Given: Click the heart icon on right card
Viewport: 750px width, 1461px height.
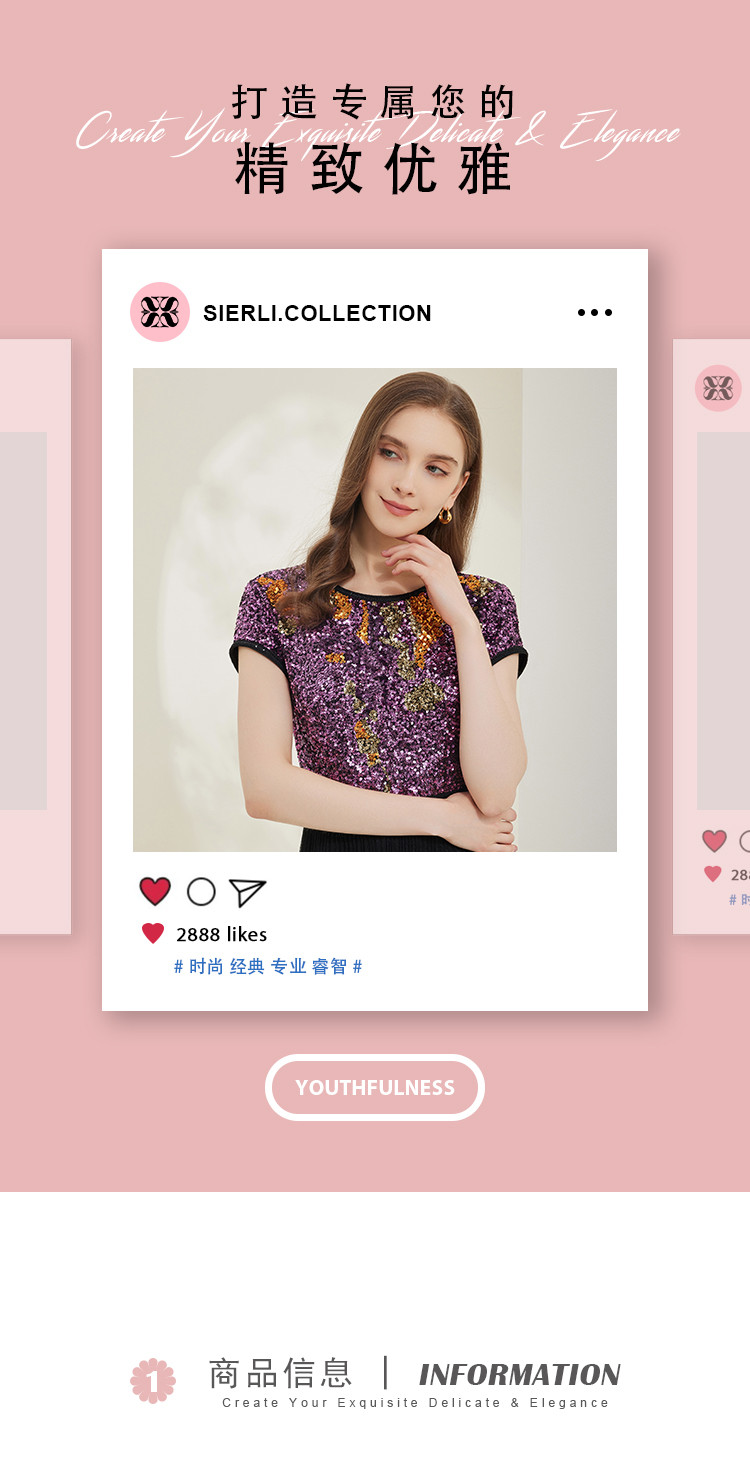Looking at the screenshot, I should tap(714, 841).
